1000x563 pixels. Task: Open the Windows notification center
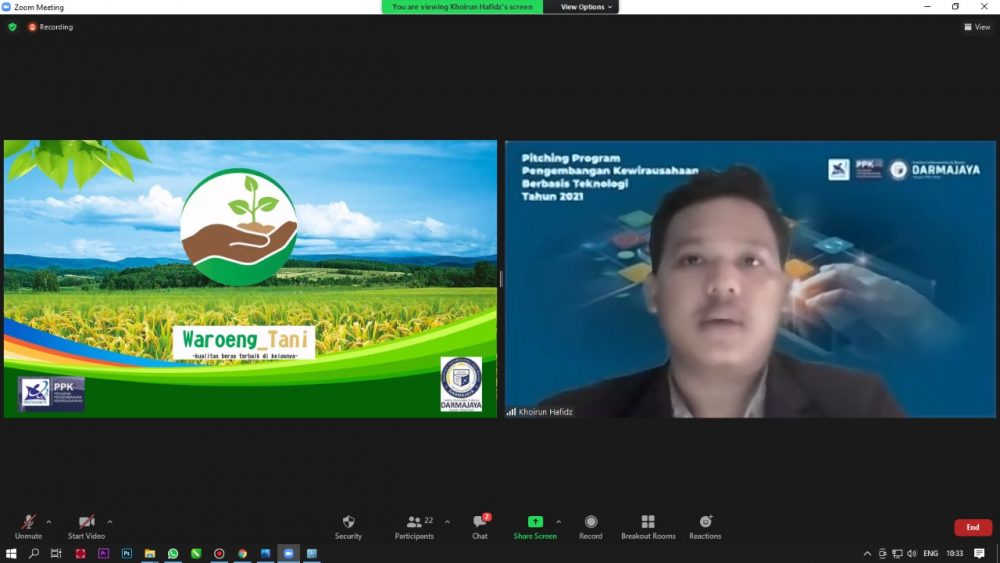[x=979, y=553]
